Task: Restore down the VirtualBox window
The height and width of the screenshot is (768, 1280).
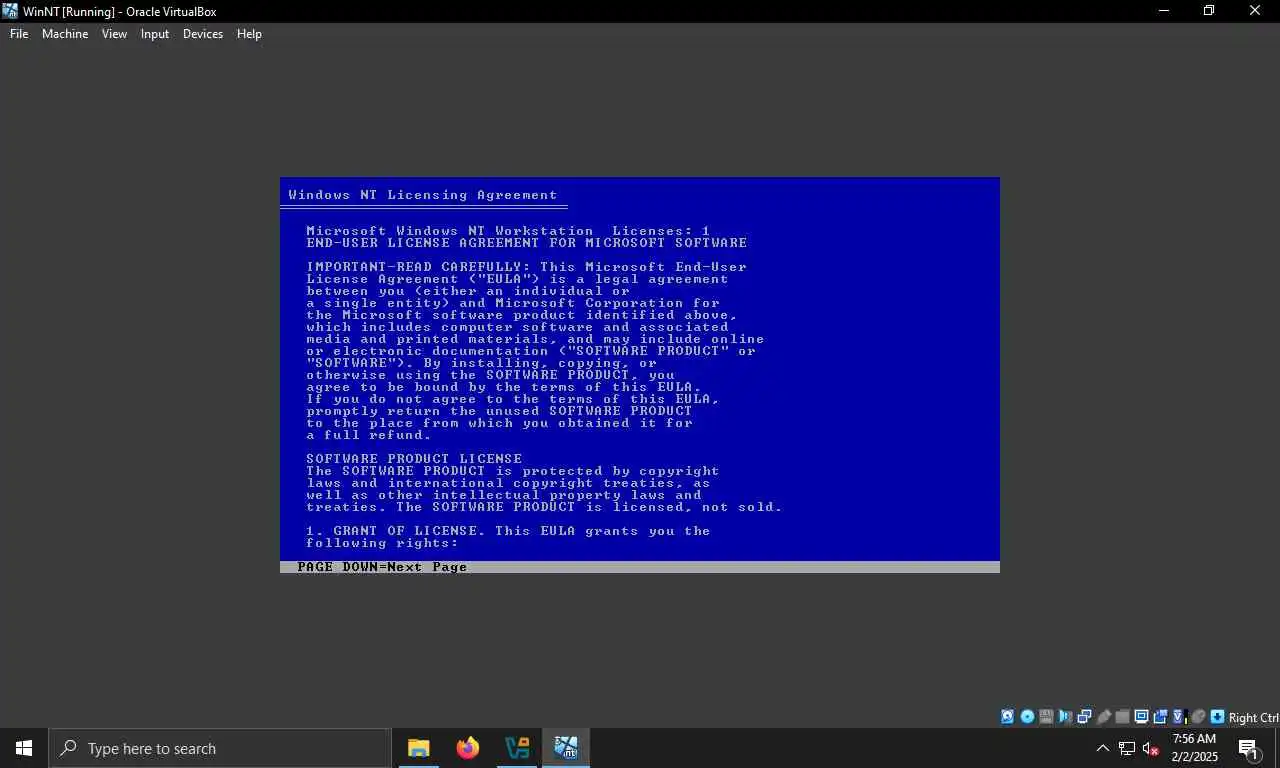Action: [x=1209, y=11]
